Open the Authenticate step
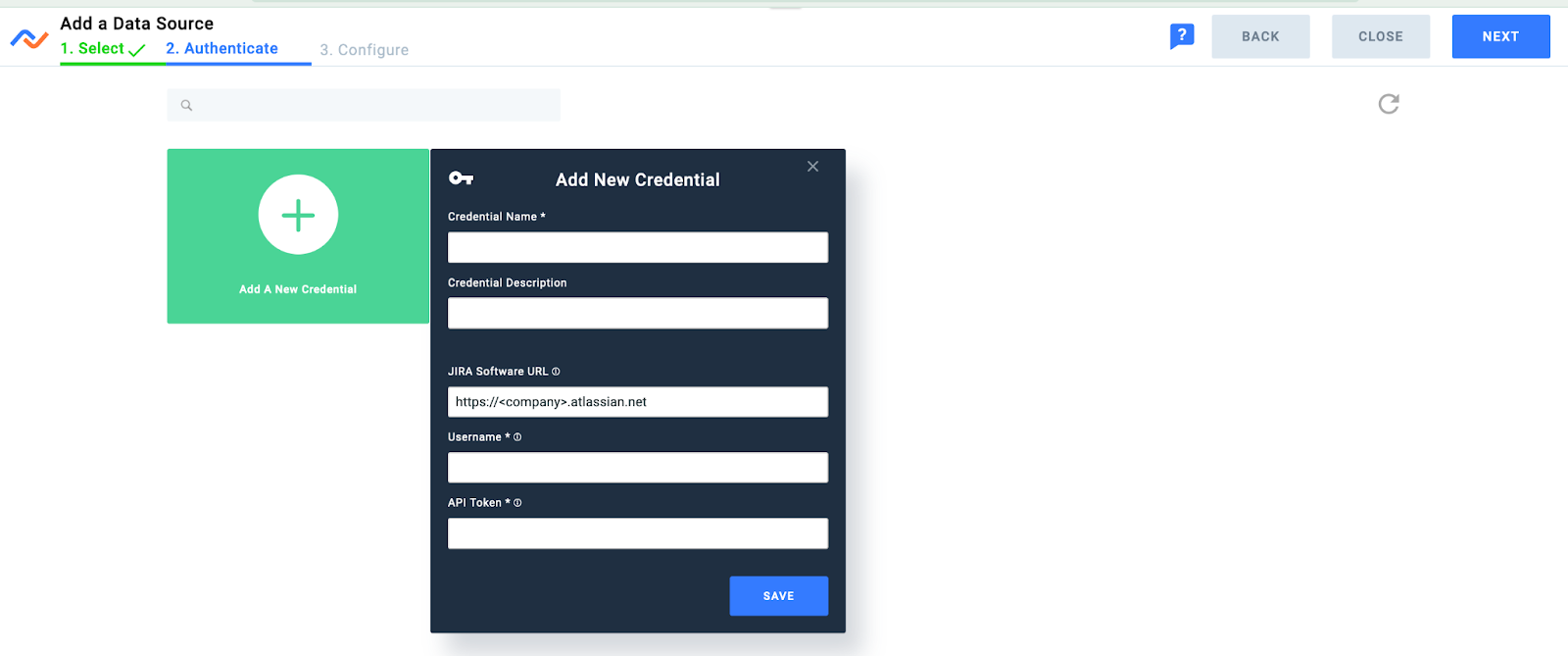This screenshot has height=656, width=1568. pos(223,47)
